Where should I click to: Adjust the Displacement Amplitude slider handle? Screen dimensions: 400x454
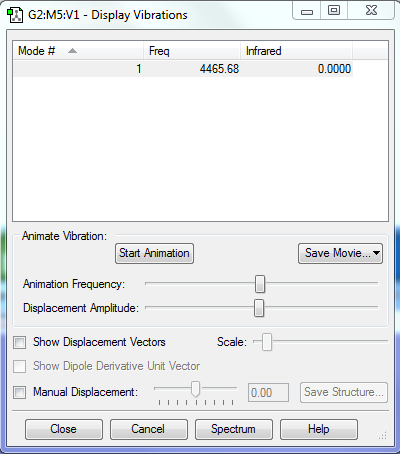point(259,308)
